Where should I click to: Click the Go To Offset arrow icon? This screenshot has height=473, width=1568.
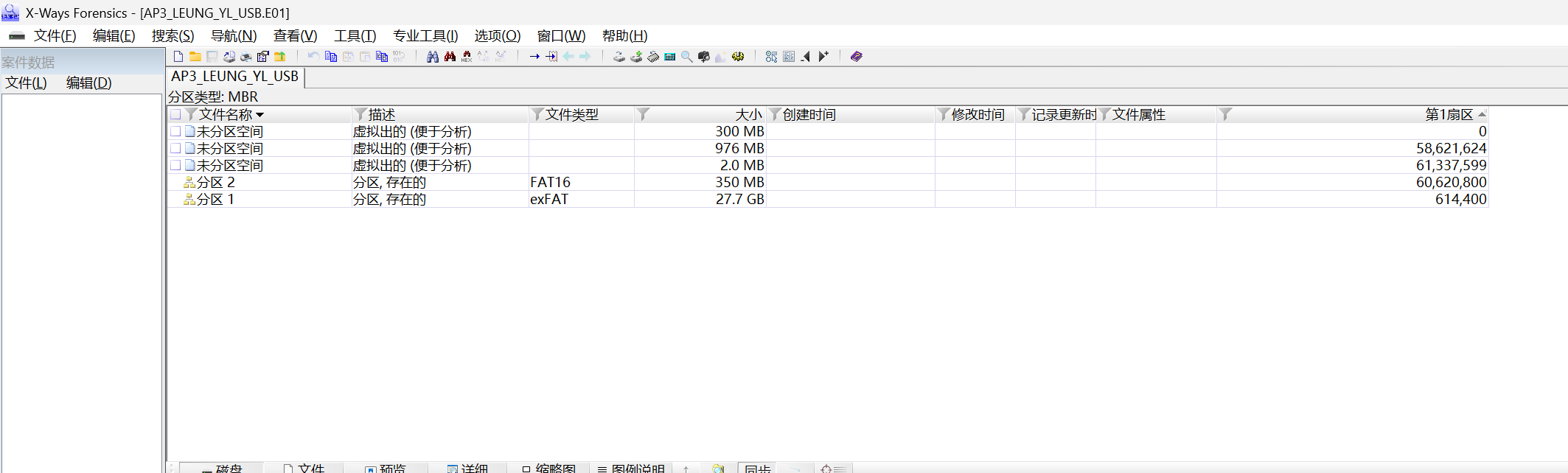(x=534, y=57)
